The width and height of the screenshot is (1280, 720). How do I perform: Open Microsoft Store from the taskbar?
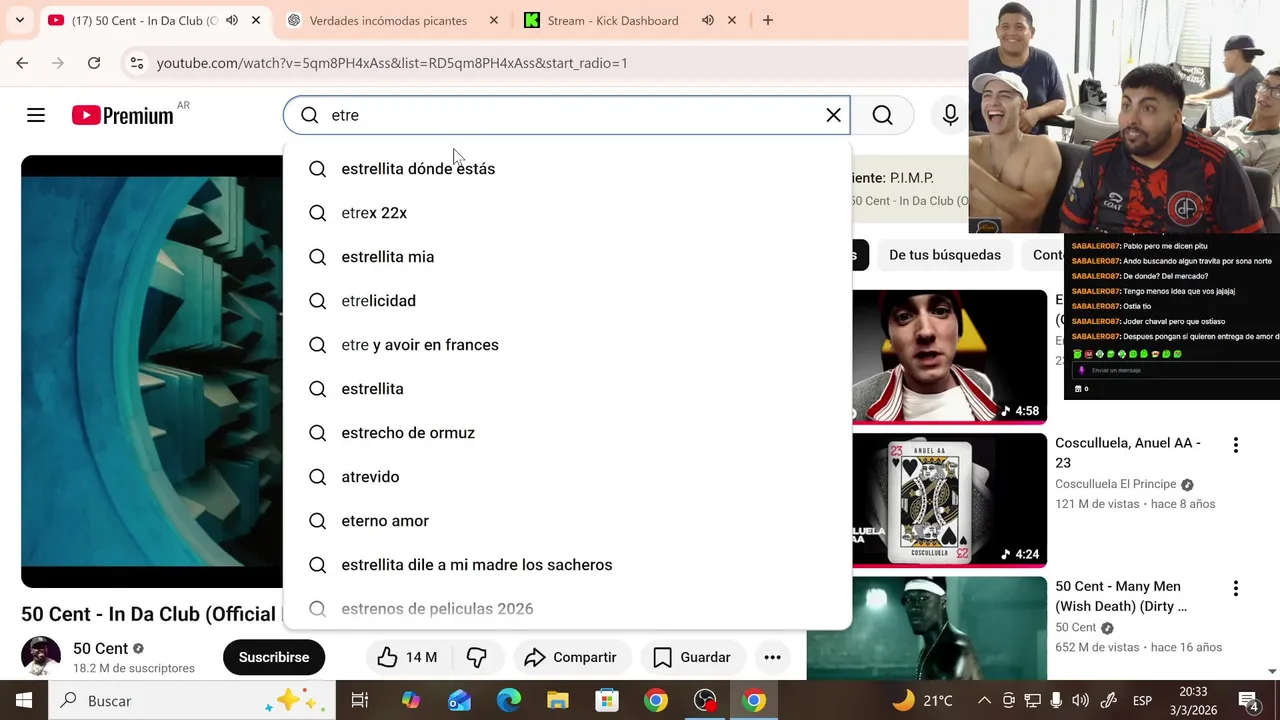click(607, 701)
